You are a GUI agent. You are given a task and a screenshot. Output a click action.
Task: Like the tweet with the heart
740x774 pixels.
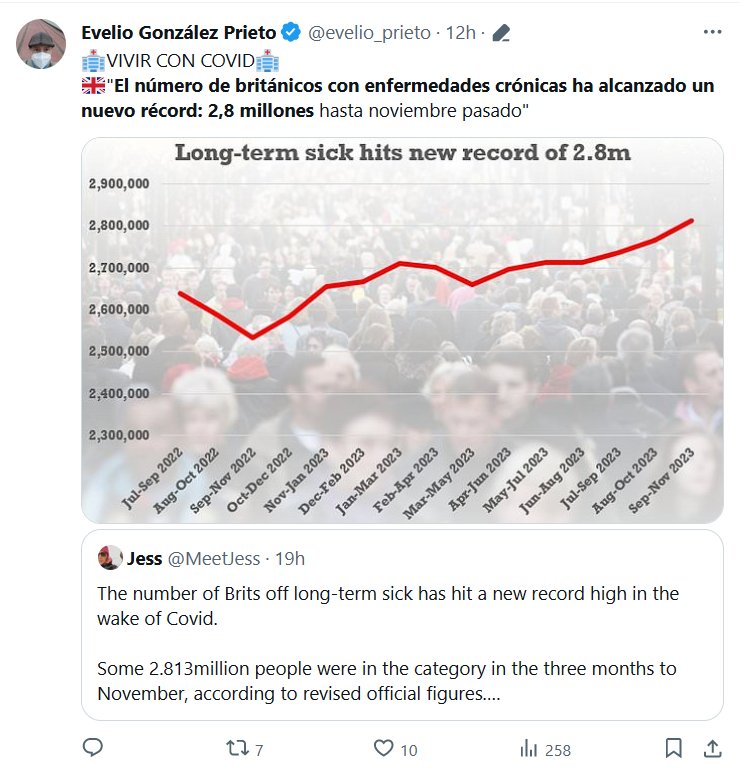tap(383, 748)
